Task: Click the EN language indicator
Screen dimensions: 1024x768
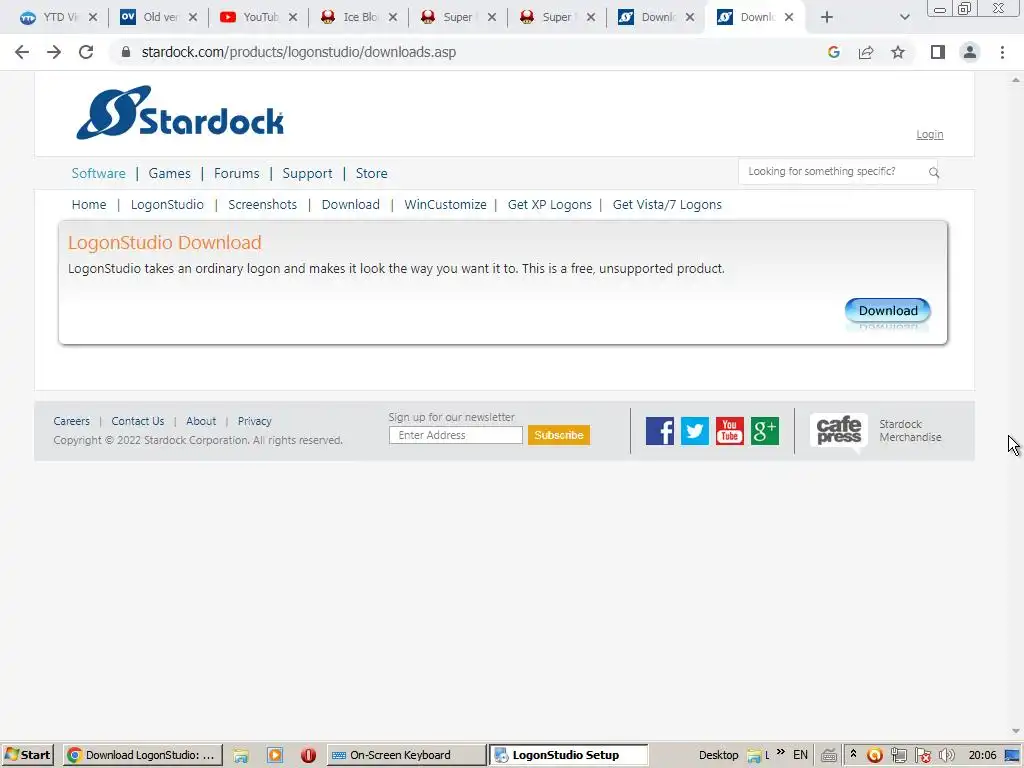Action: point(800,755)
